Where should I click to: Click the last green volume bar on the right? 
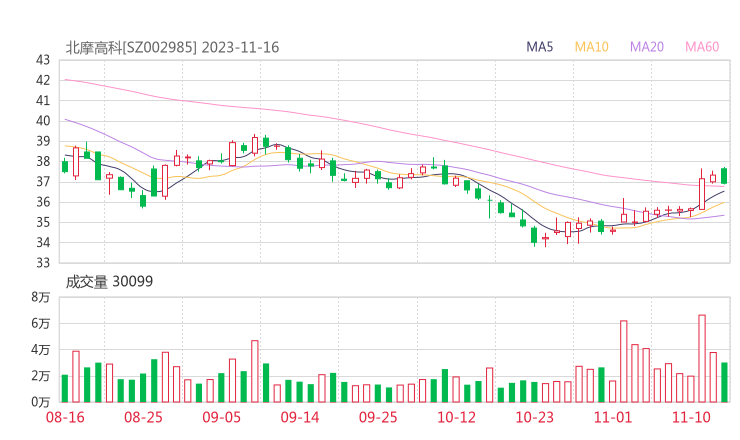click(724, 382)
